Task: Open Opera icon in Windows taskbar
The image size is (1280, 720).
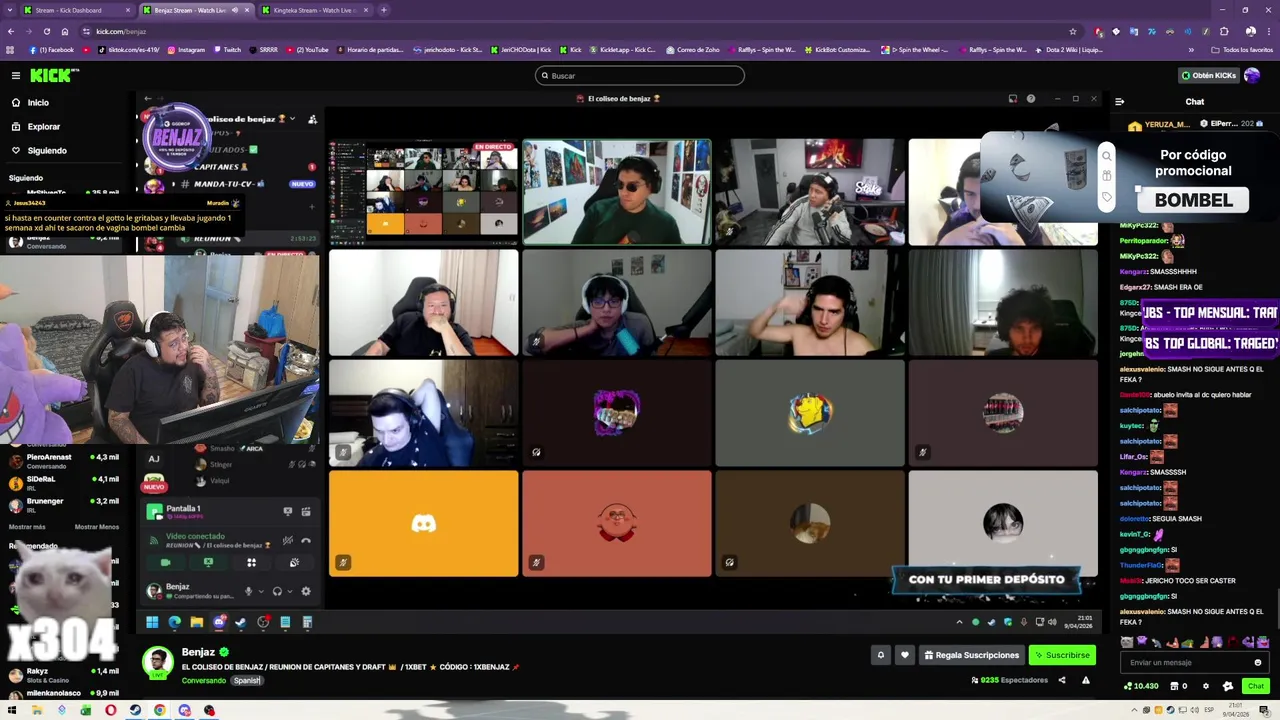Action: [x=110, y=710]
